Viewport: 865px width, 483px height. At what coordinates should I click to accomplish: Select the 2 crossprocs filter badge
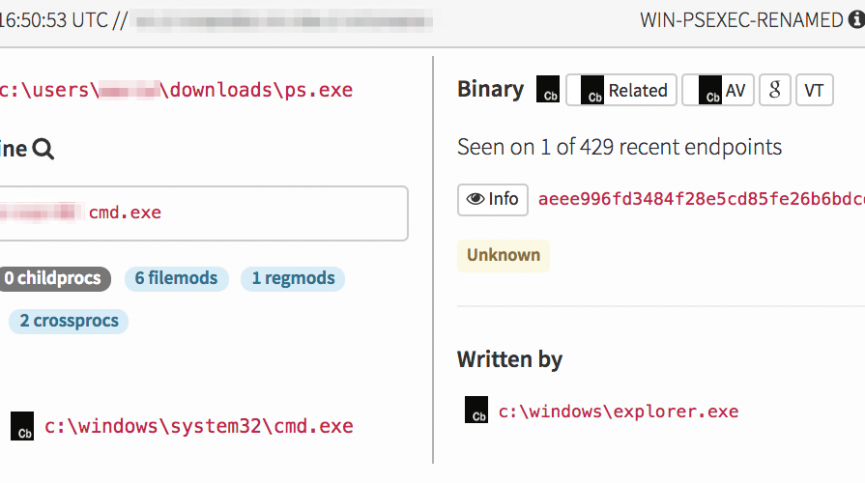pos(68,321)
